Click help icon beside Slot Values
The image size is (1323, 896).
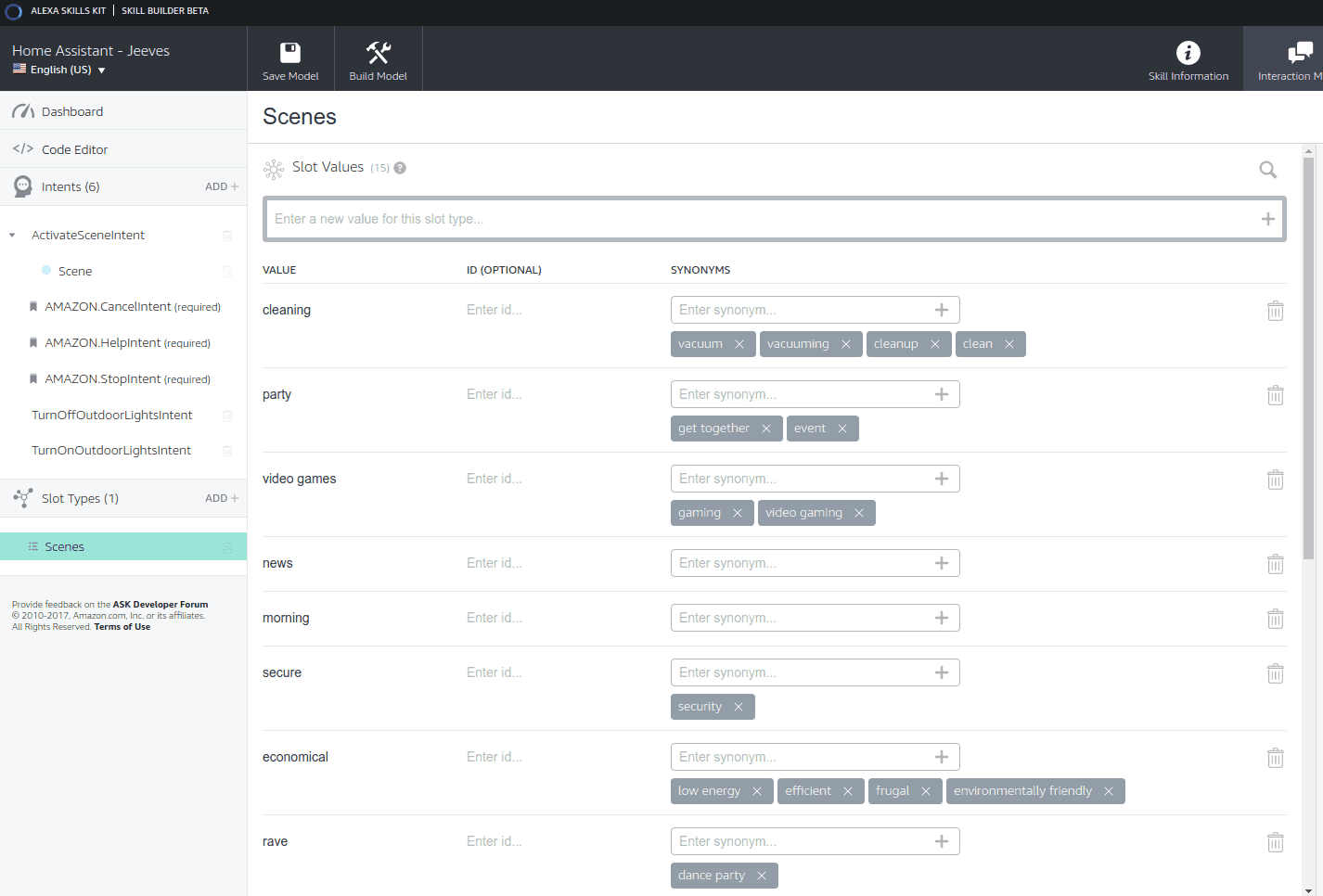(x=400, y=168)
